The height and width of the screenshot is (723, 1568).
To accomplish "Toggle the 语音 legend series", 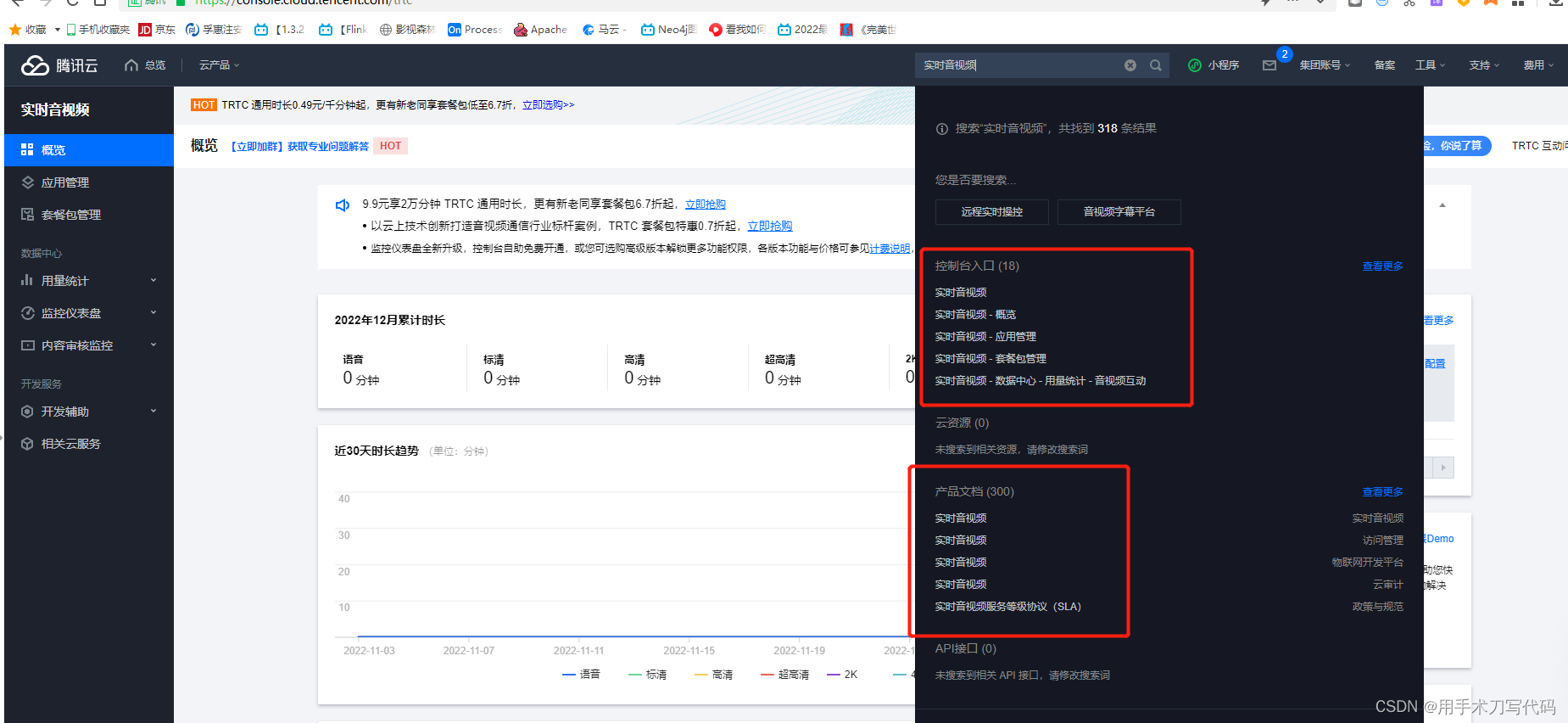I will click(581, 675).
